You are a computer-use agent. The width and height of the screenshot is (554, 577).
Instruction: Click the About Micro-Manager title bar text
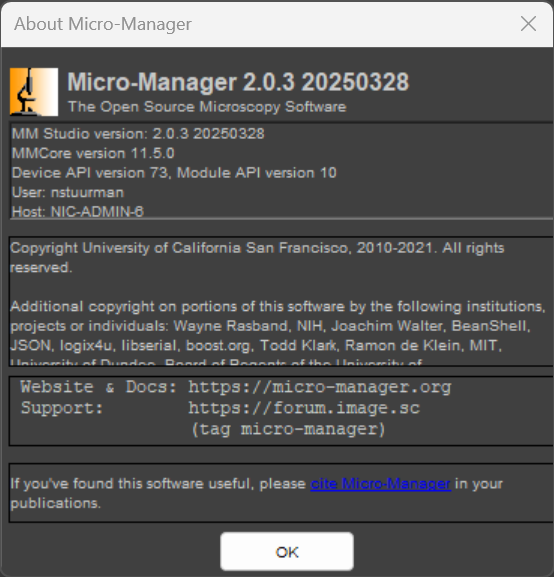[103, 24]
